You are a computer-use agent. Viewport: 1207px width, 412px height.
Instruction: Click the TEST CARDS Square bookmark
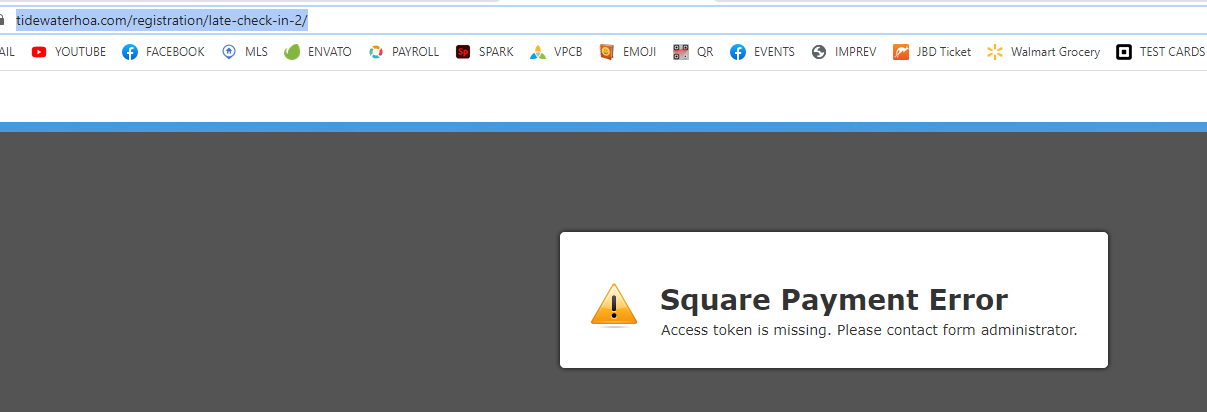(x=1160, y=52)
